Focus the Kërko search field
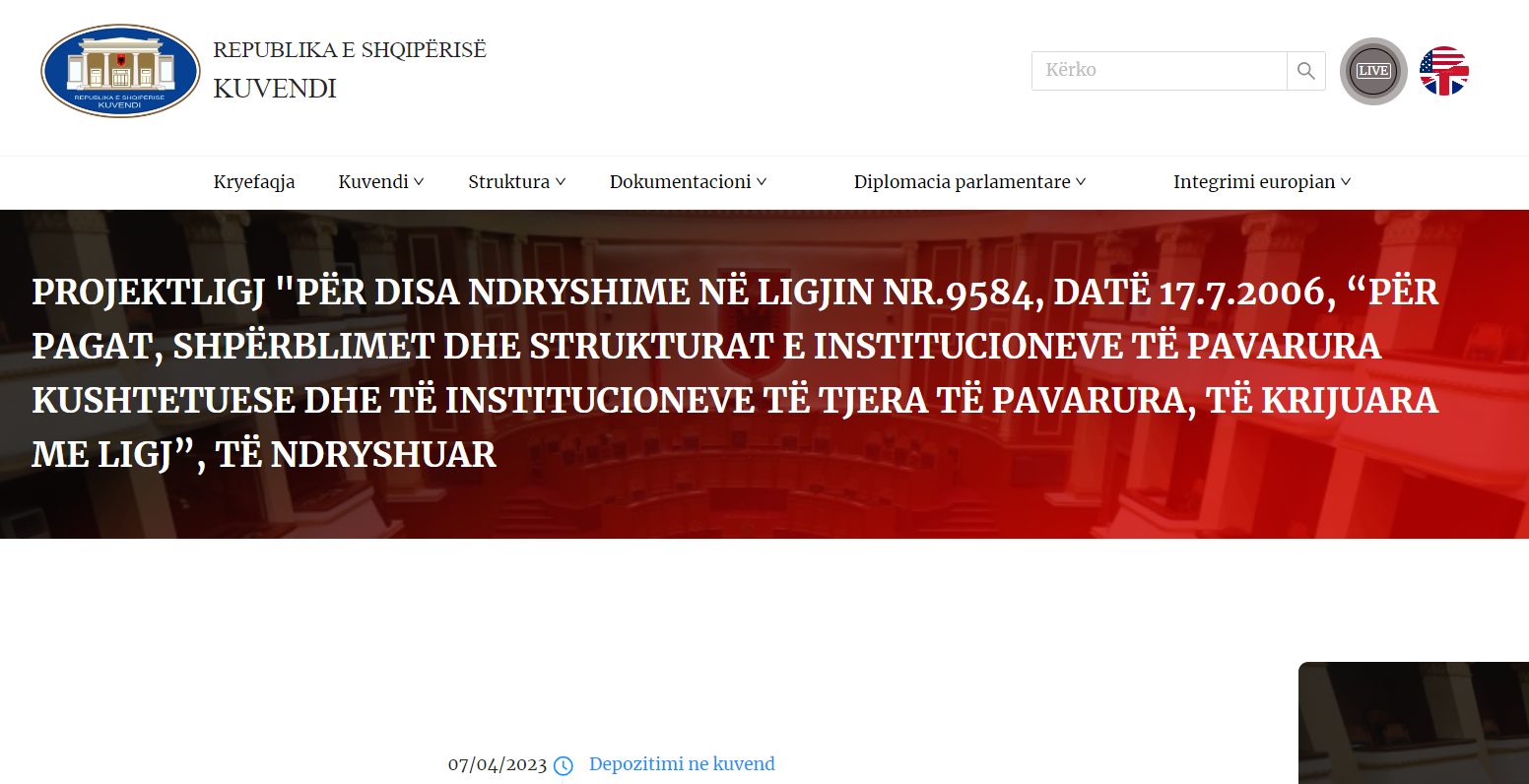Image resolution: width=1529 pixels, height=784 pixels. 1160,71
